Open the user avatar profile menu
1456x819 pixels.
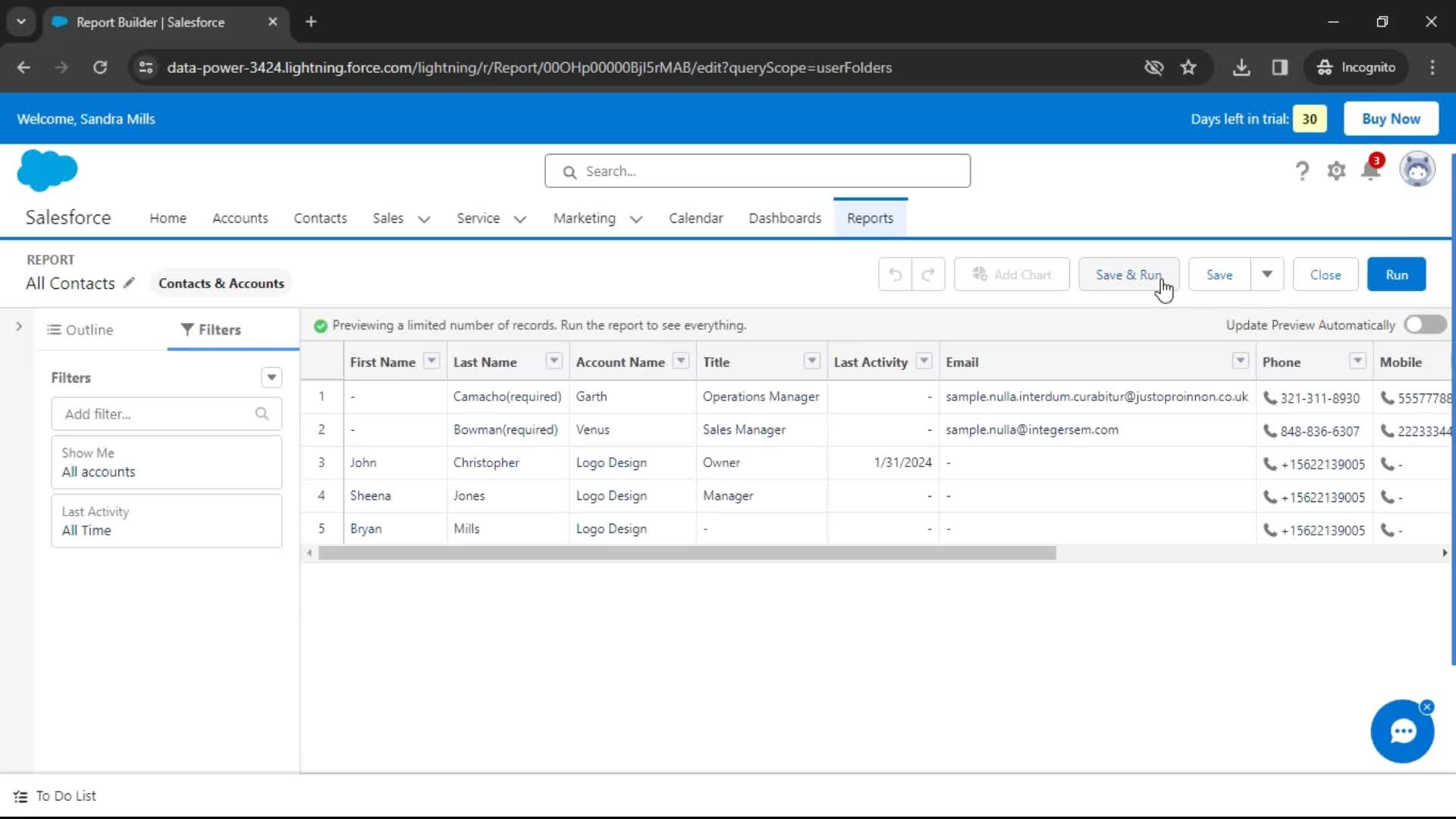(1417, 170)
